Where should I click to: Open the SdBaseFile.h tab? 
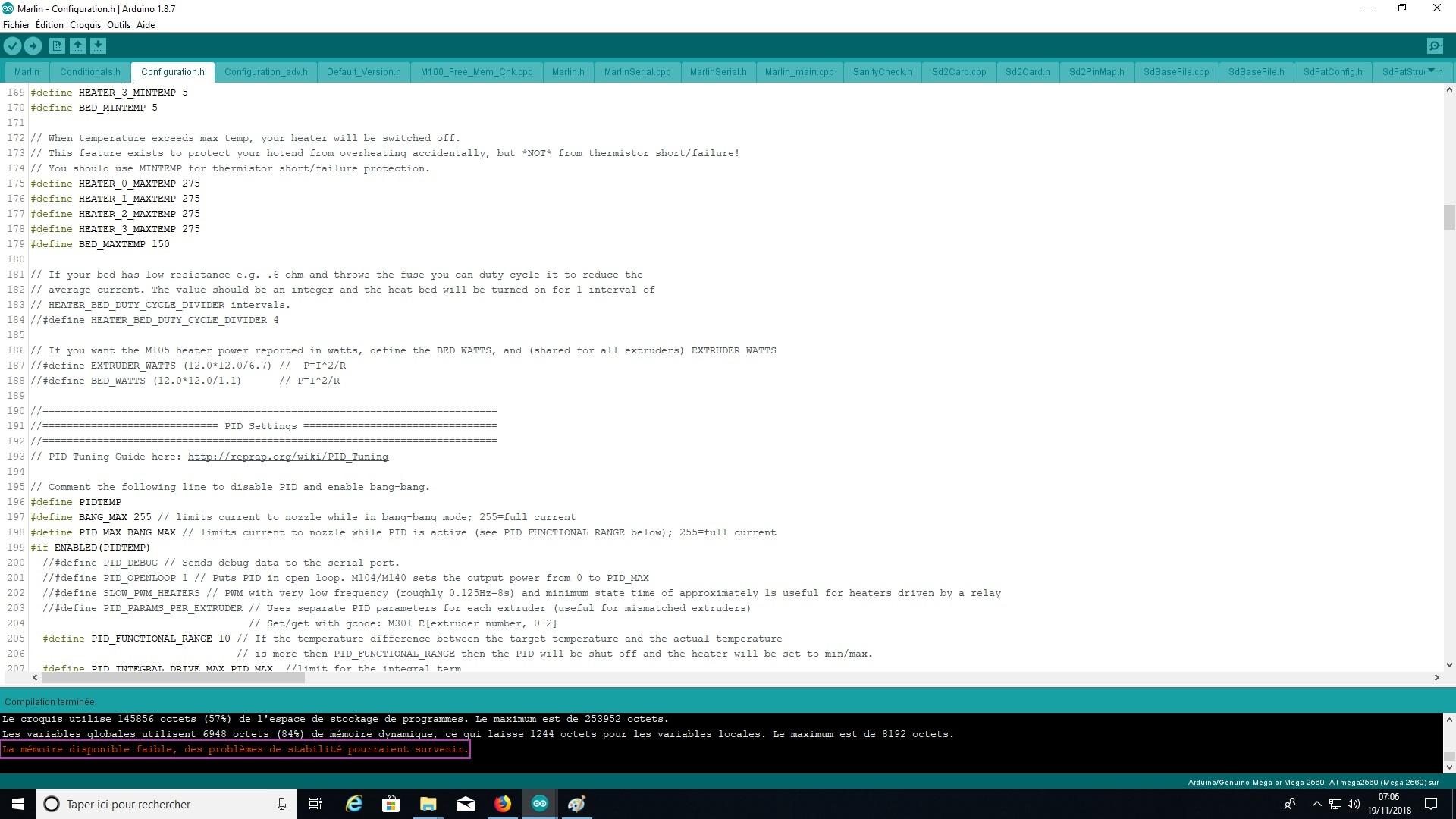[x=1257, y=72]
